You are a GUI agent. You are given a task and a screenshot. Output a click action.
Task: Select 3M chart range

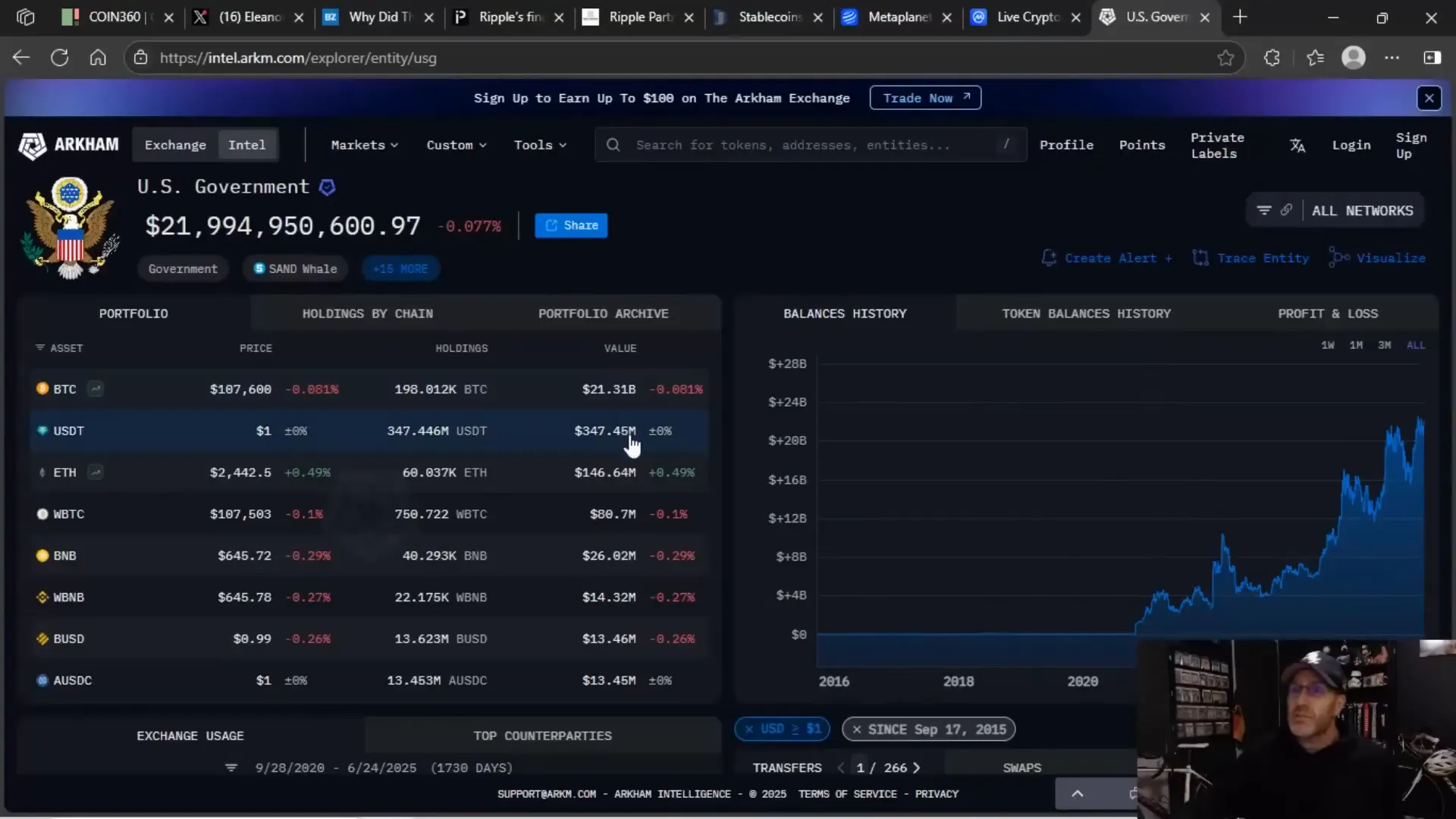pyautogui.click(x=1385, y=345)
